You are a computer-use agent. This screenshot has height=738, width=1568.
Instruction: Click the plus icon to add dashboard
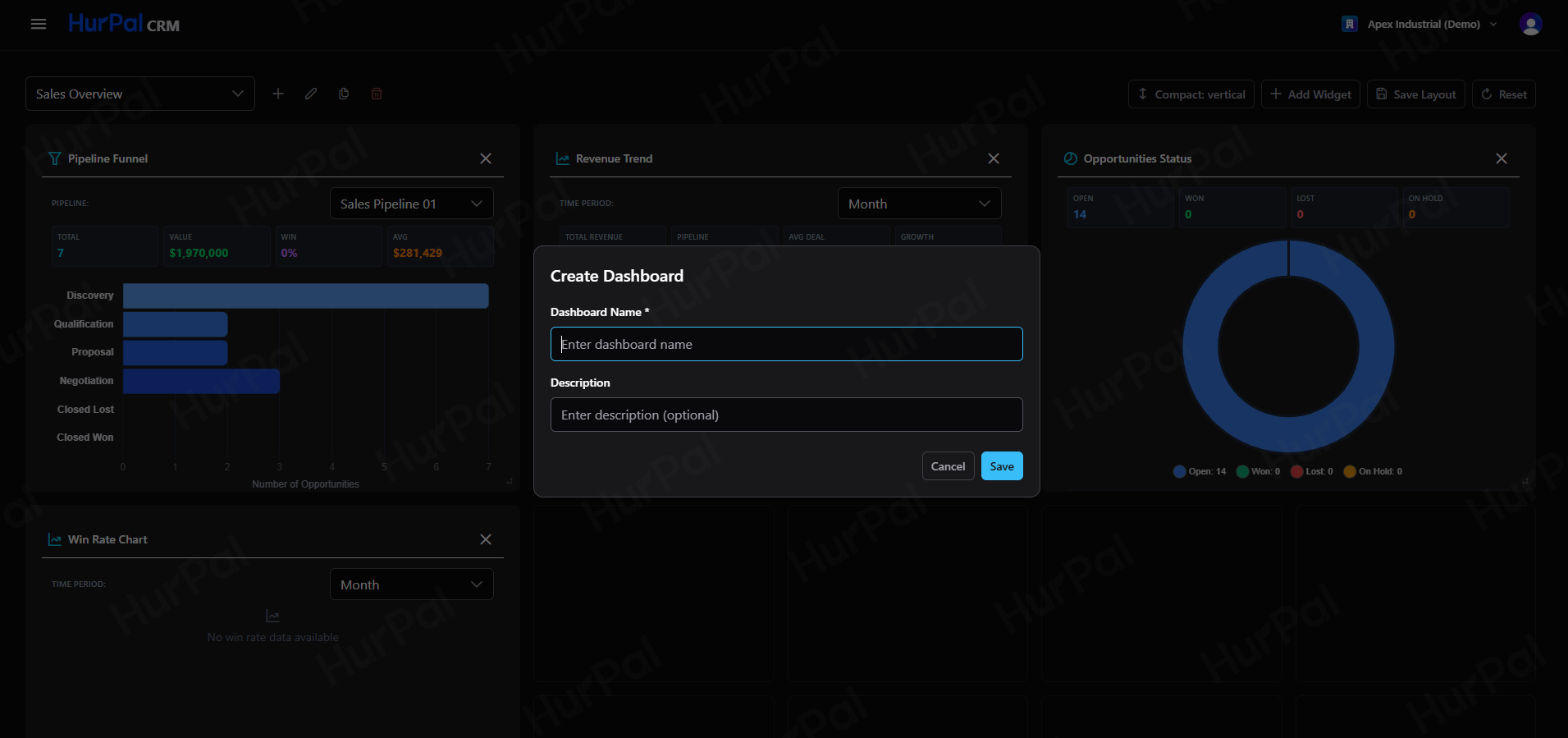tap(278, 94)
